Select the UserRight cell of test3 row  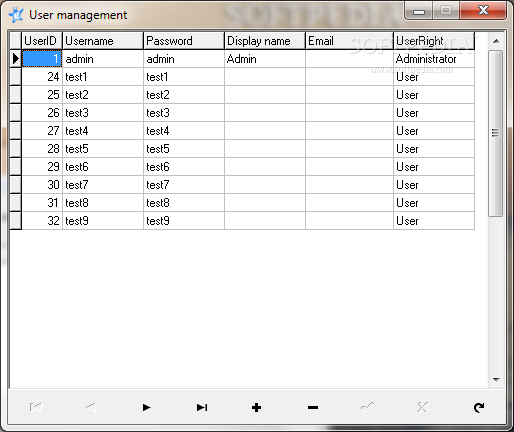(434, 113)
